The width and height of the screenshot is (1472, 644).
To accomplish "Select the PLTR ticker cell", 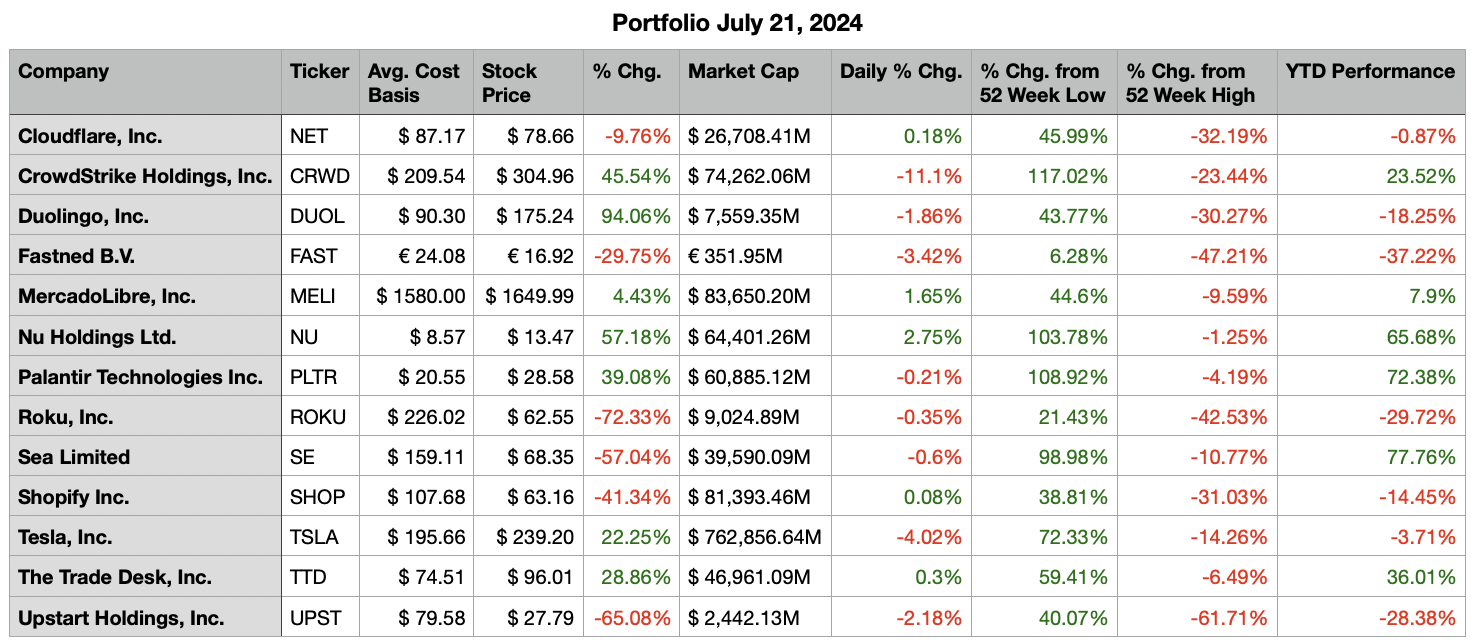I will [313, 377].
